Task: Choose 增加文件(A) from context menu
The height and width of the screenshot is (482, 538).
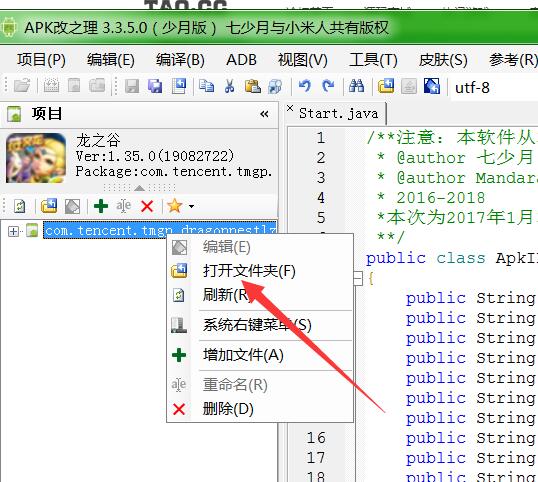Action: pos(260,355)
